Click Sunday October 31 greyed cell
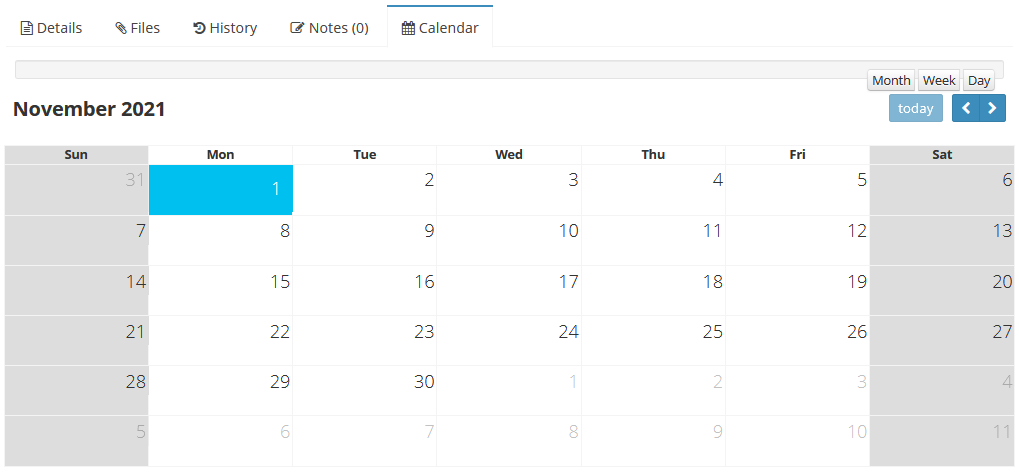Viewport: 1019px width, 475px height. point(76,190)
